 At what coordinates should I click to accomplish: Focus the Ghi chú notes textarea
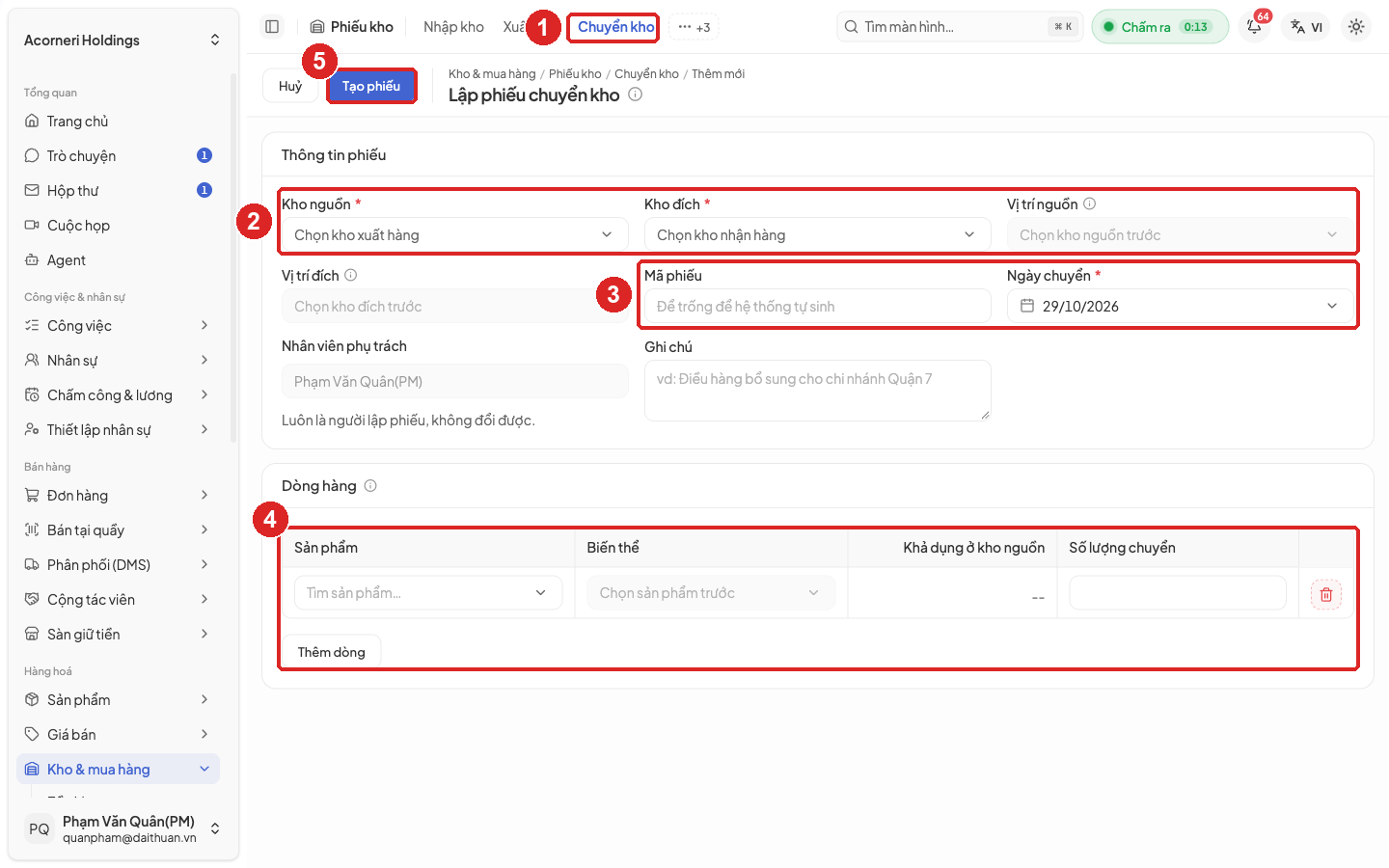coord(817,391)
